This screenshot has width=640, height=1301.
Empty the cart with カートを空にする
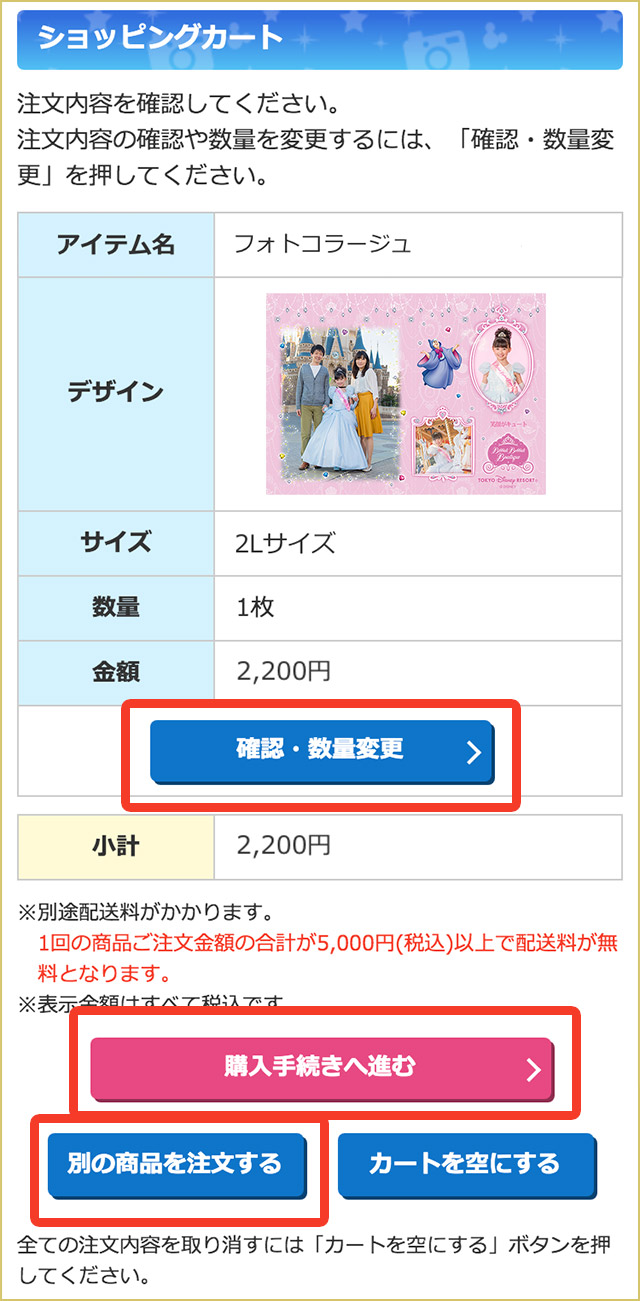pyautogui.click(x=466, y=1164)
